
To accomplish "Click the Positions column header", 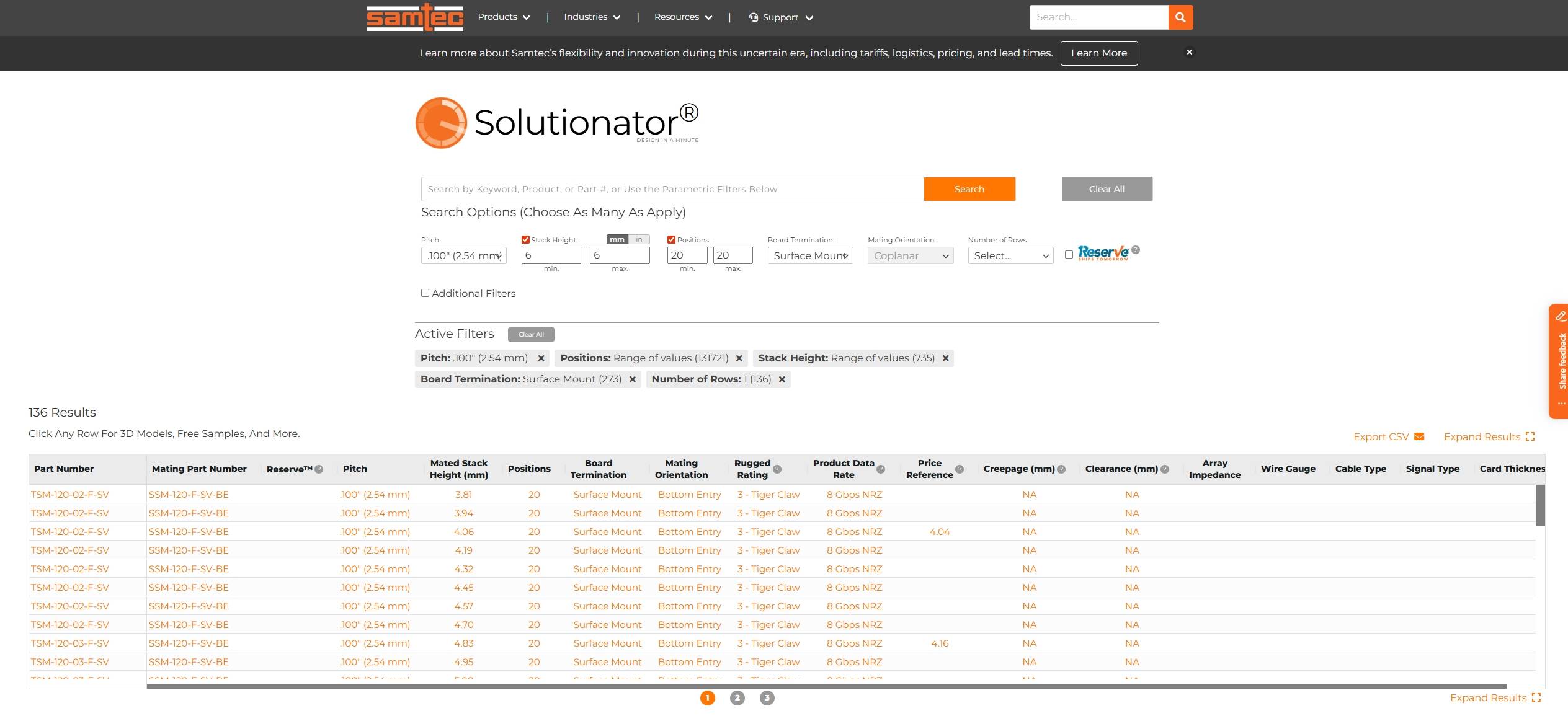I will tap(529, 469).
